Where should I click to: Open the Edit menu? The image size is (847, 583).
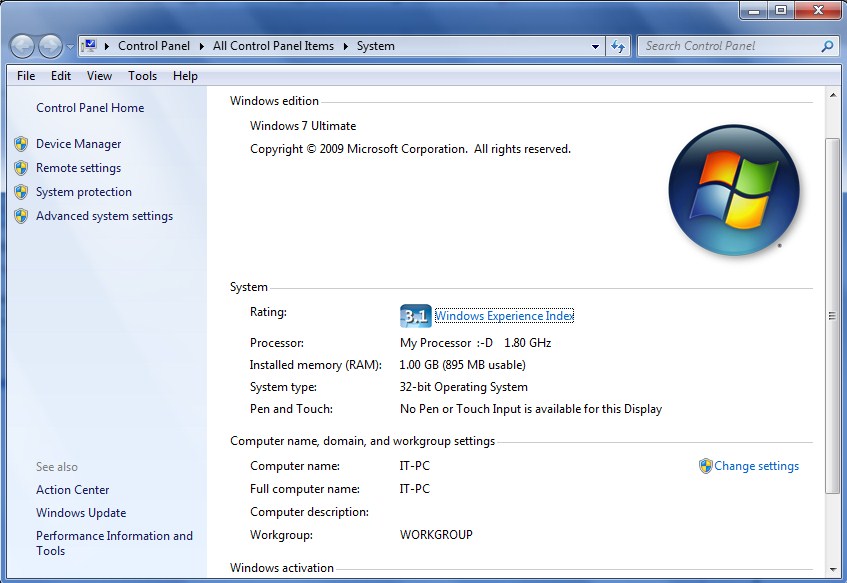[x=60, y=76]
